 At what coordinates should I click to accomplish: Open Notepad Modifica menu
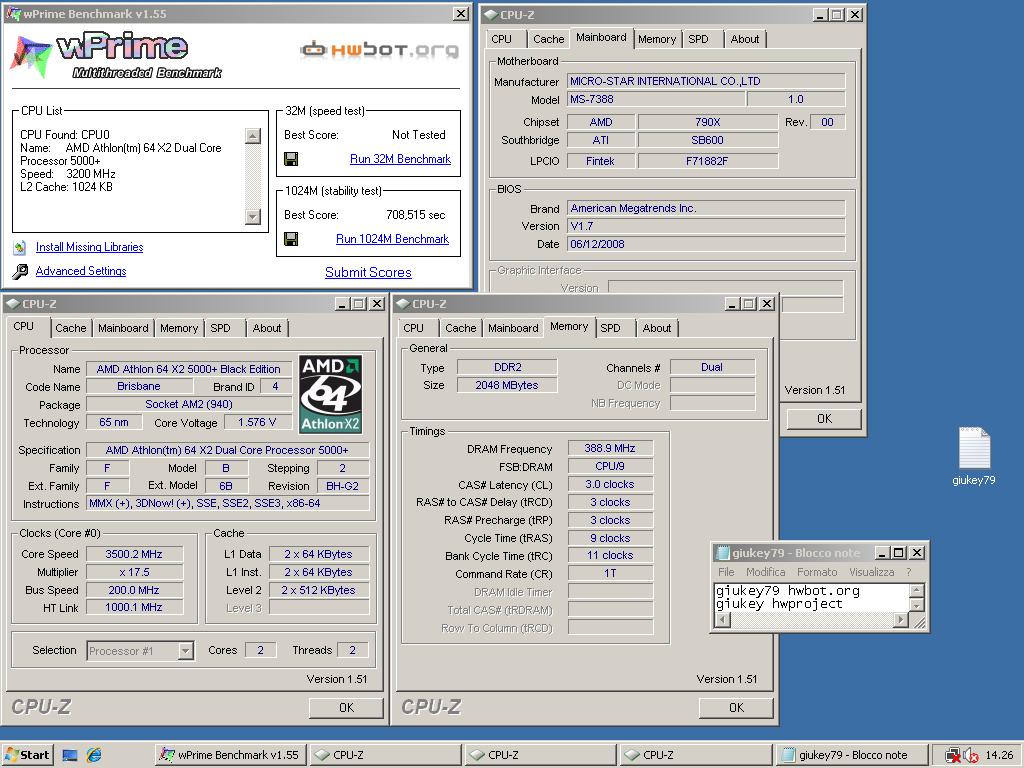point(766,571)
